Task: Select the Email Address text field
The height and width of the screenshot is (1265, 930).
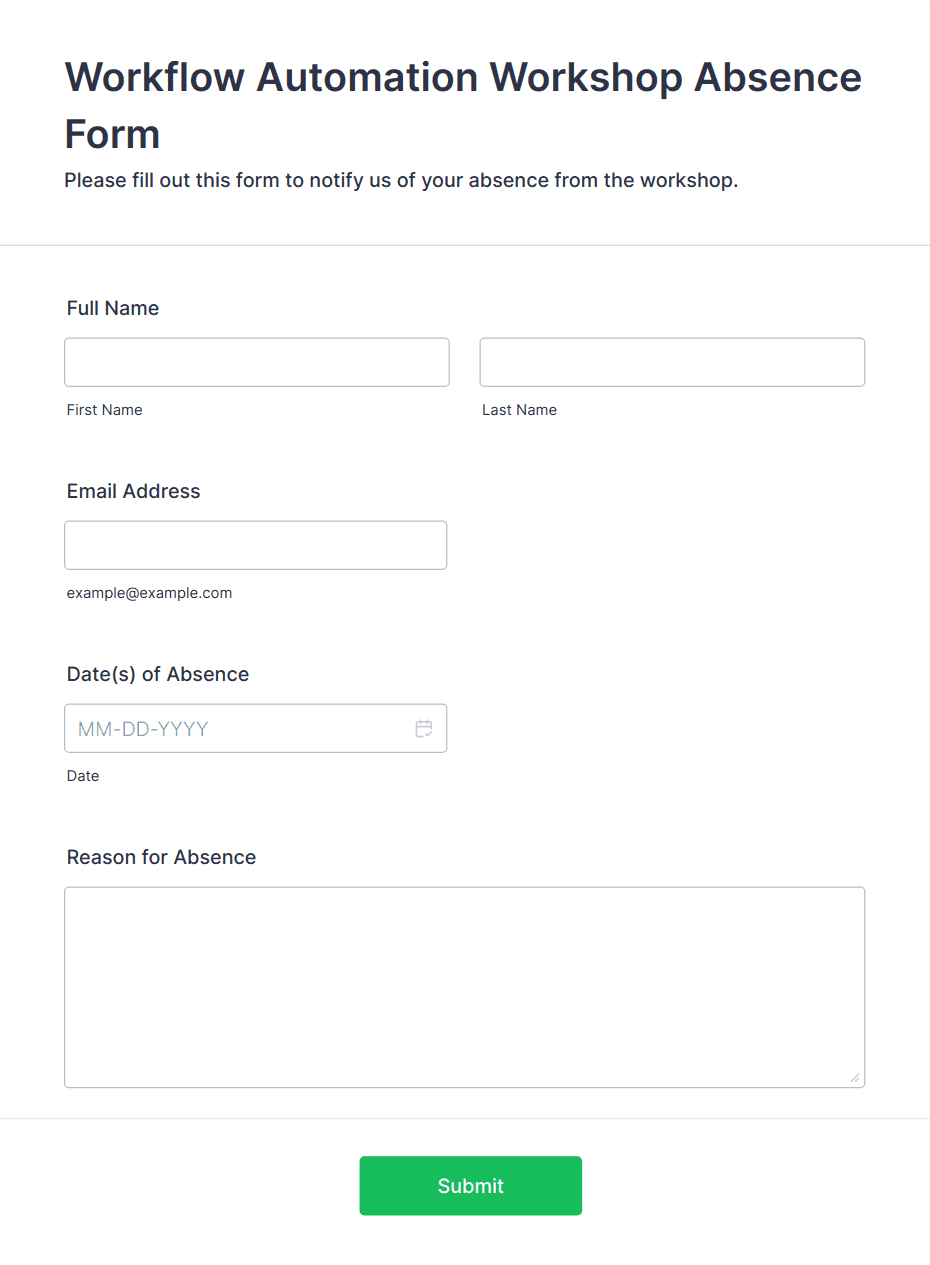Action: point(256,545)
